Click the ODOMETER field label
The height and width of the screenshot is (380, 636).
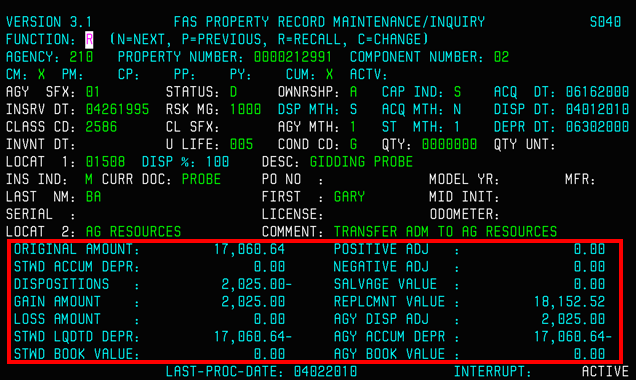(x=464, y=214)
